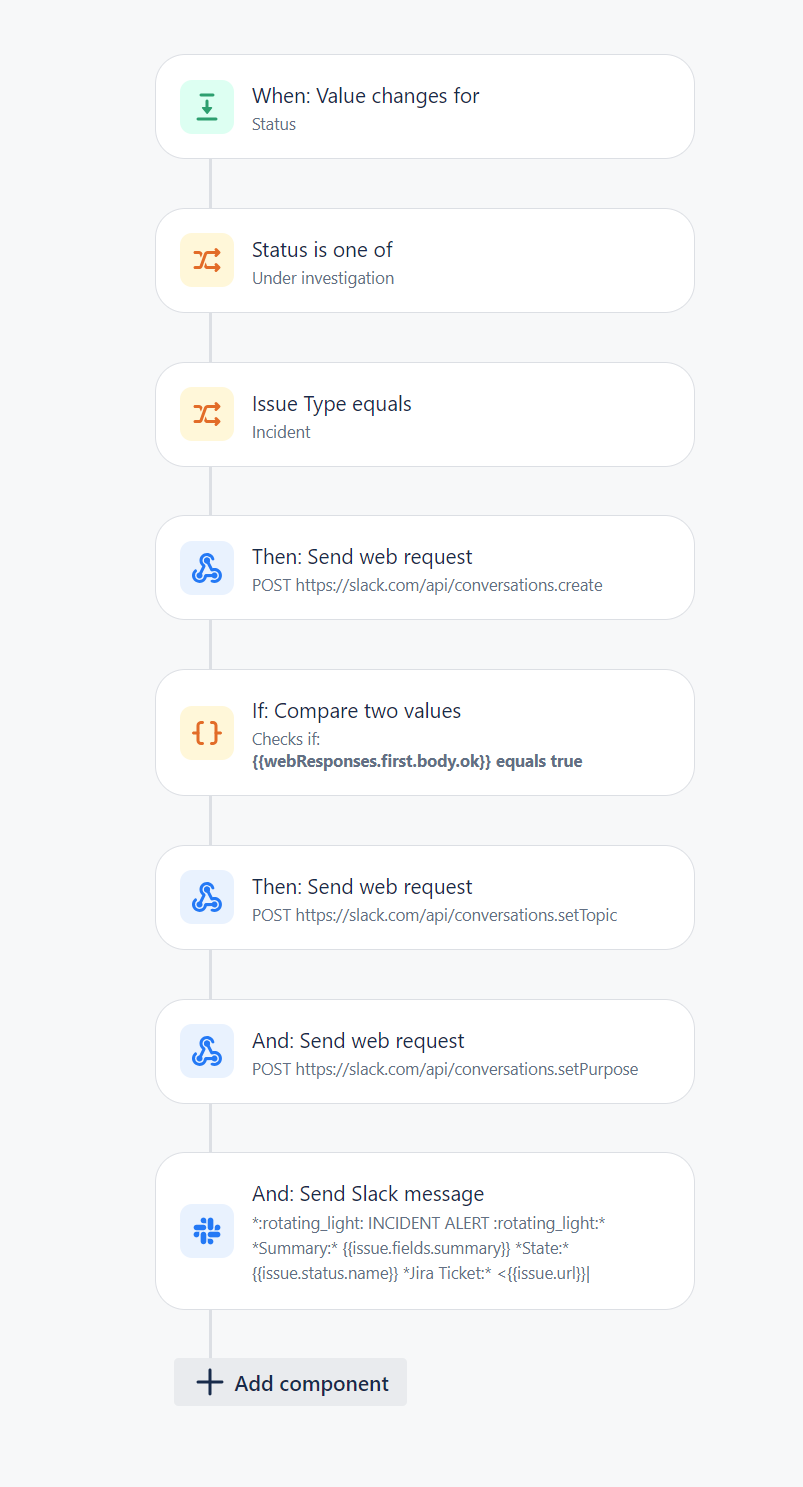Image resolution: width=803 pixels, height=1487 pixels.
Task: Open the If: Compare two values step
Action: [425, 732]
